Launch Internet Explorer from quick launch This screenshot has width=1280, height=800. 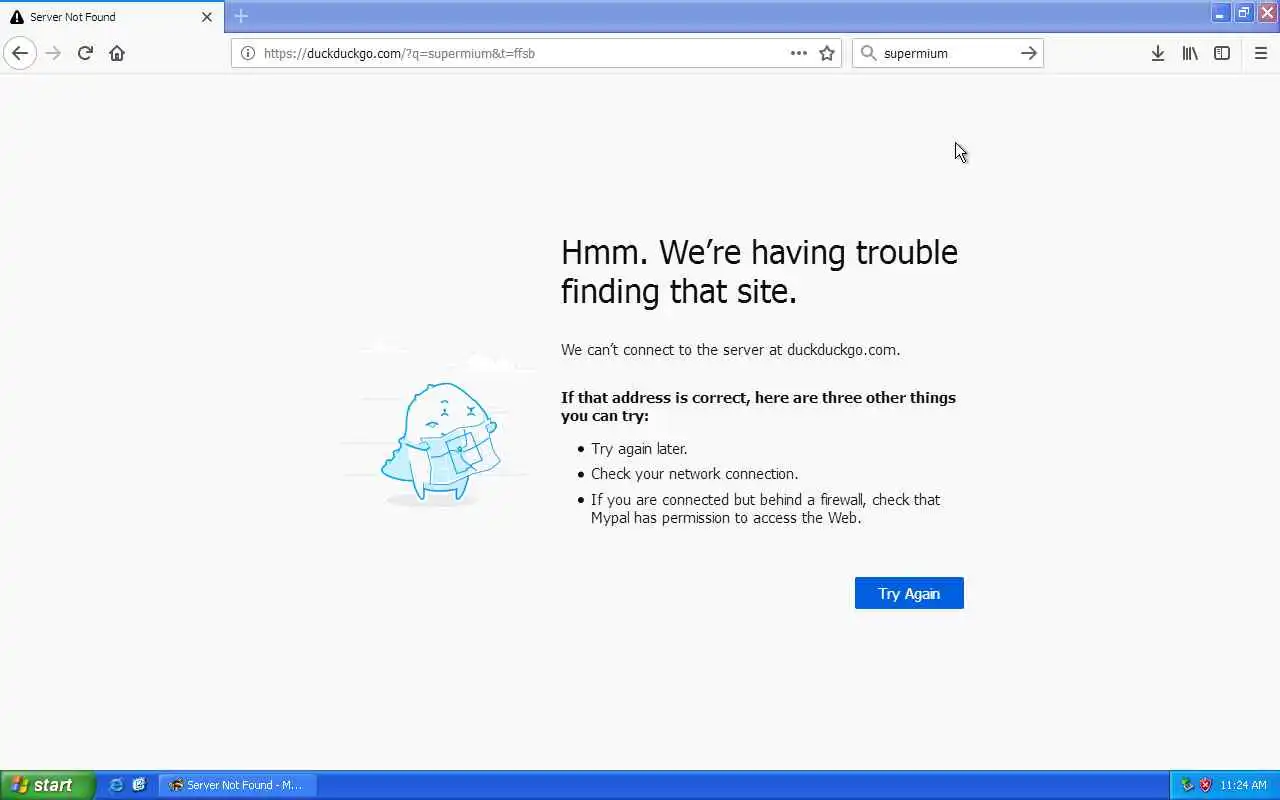[116, 785]
